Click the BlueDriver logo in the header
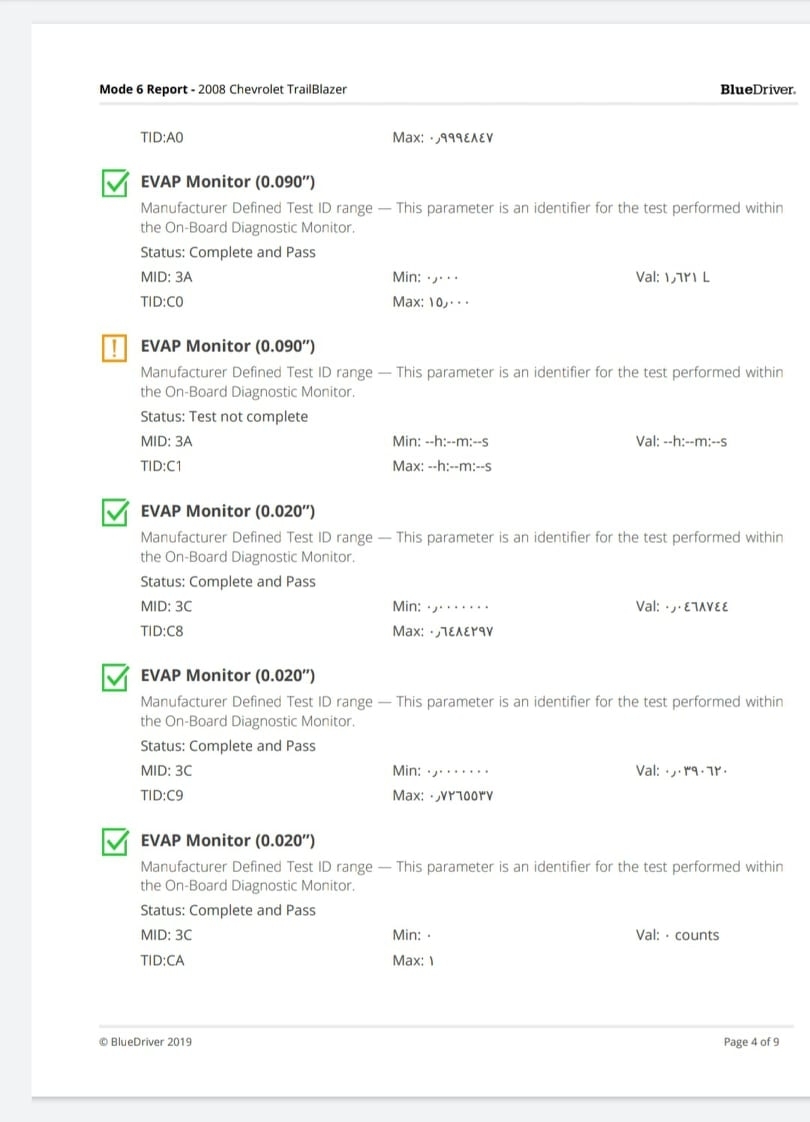The width and height of the screenshot is (810, 1122). pyautogui.click(x=757, y=89)
